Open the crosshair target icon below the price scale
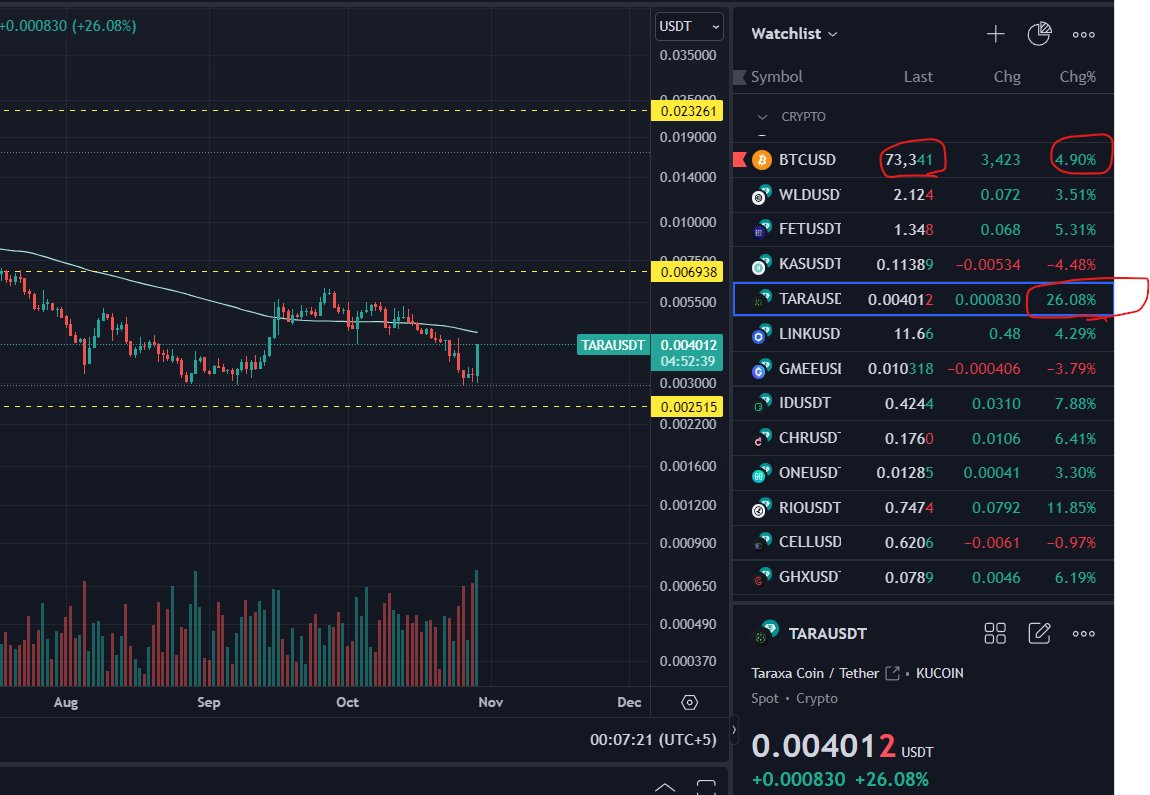Viewport: 1150px width, 795px height. pos(689,703)
